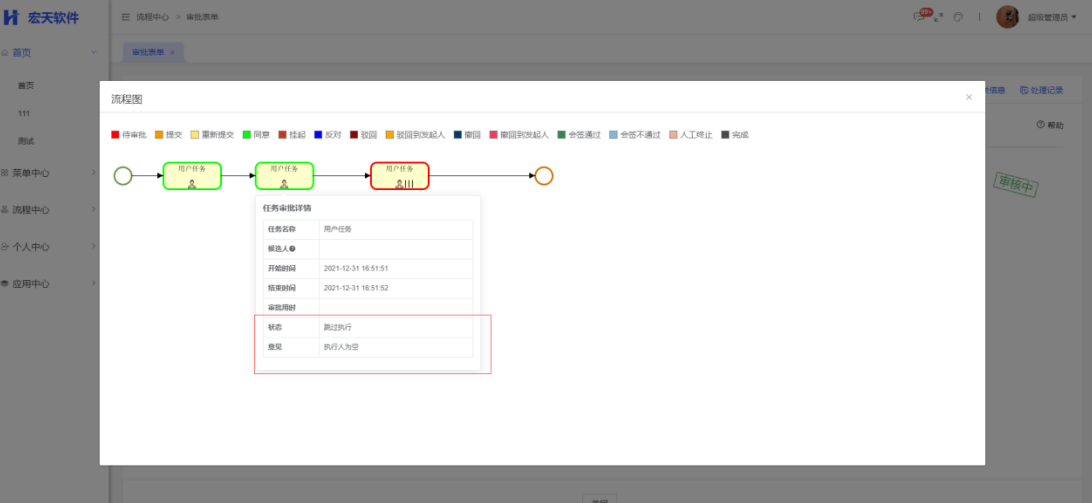Click the 跳过执行 status value

(338, 327)
